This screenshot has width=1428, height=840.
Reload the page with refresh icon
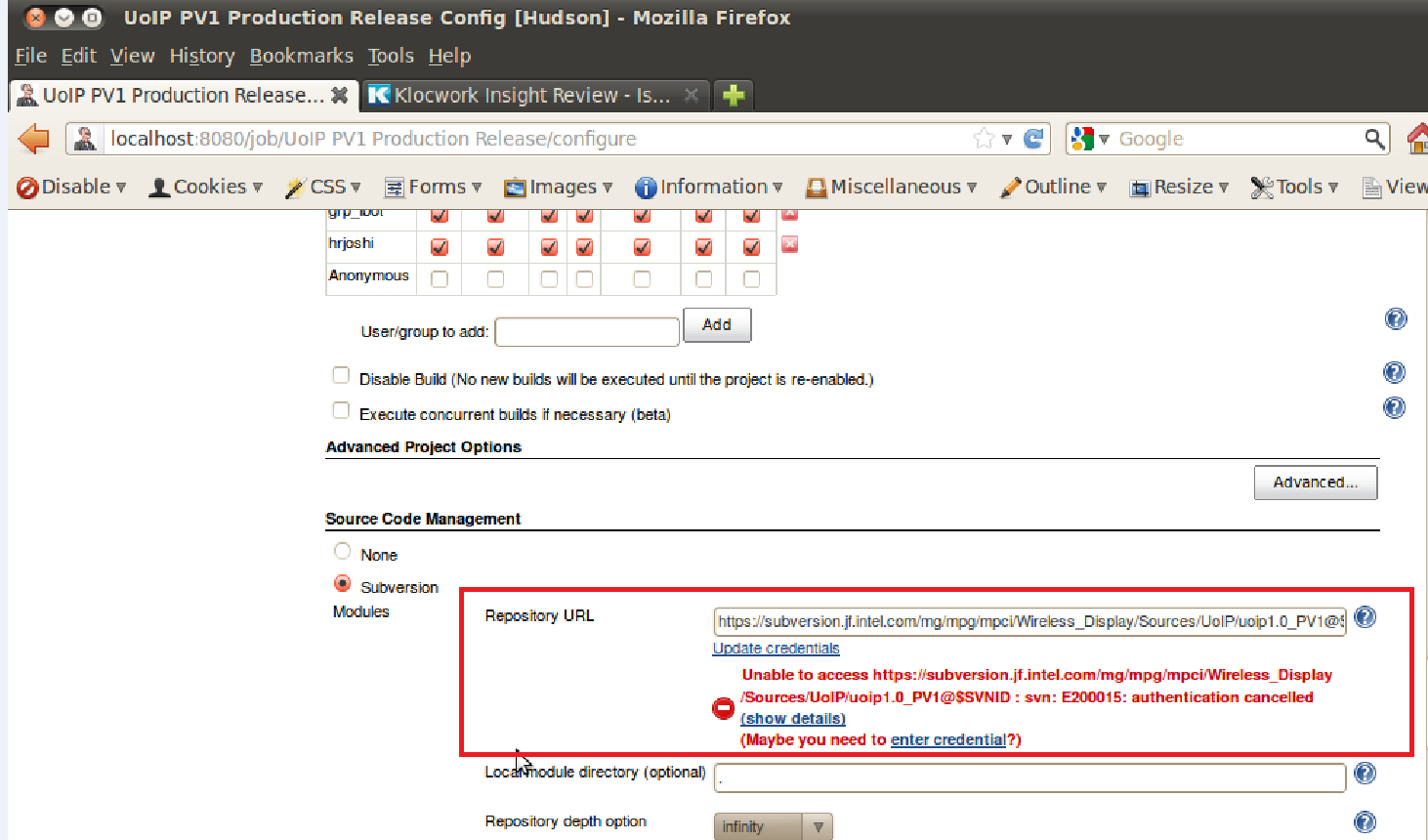1033,139
